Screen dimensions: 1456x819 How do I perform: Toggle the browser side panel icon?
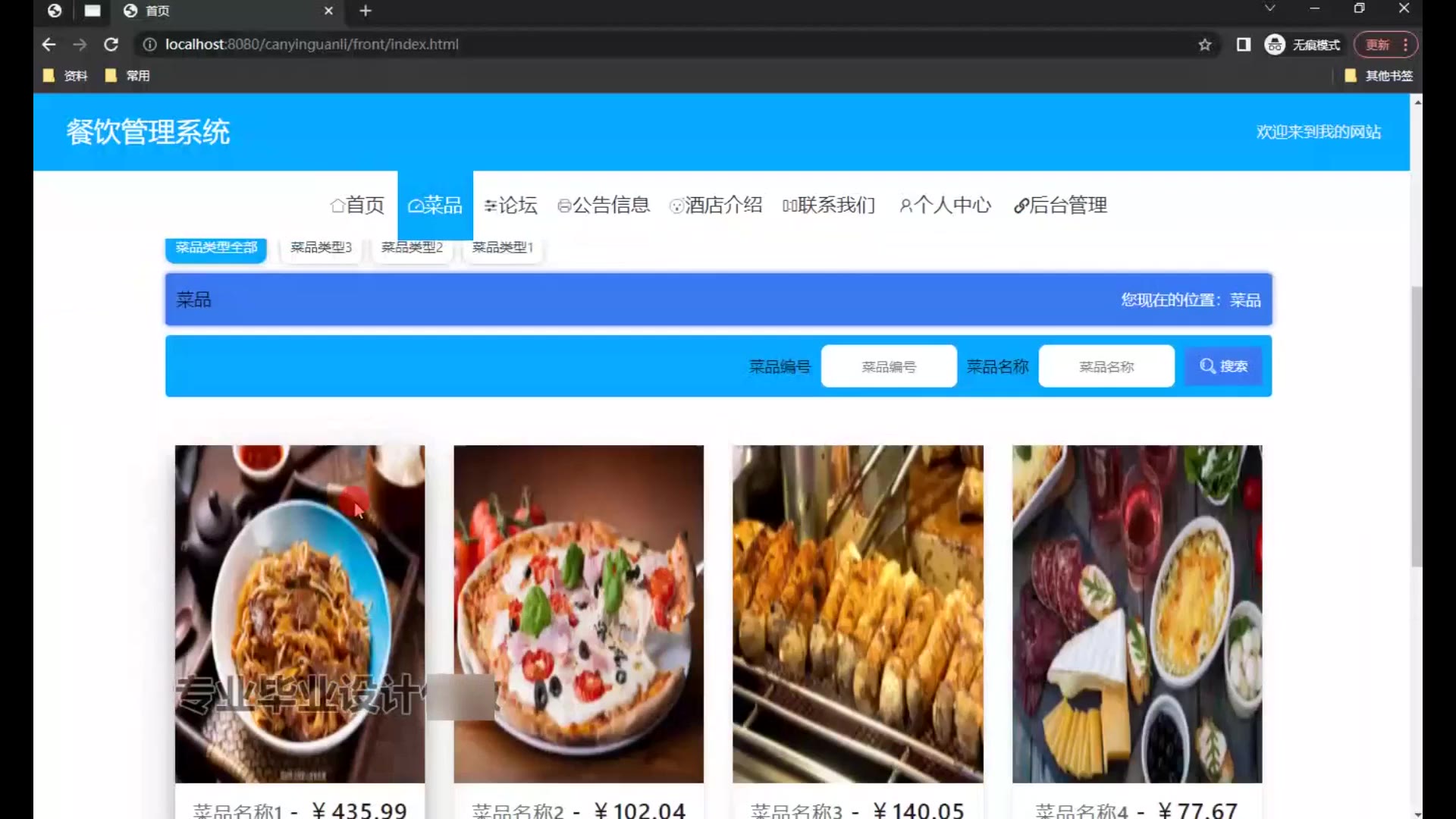pyautogui.click(x=1244, y=45)
